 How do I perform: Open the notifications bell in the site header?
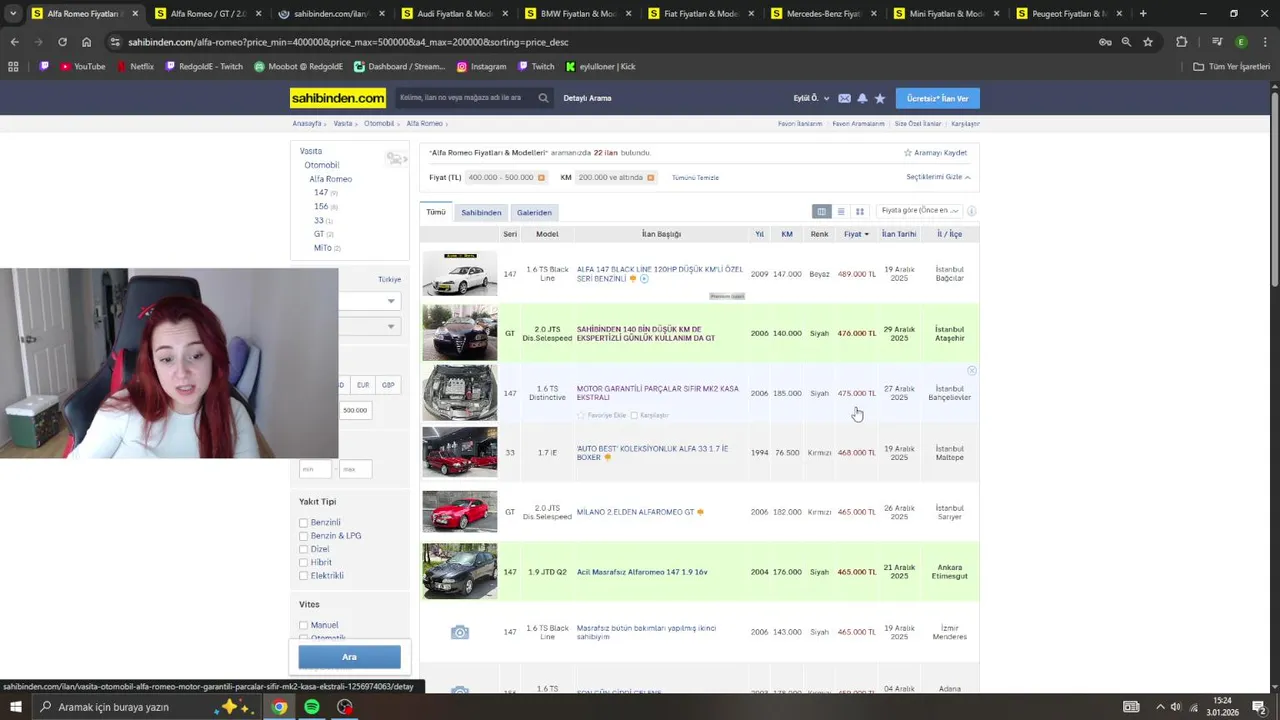(862, 98)
